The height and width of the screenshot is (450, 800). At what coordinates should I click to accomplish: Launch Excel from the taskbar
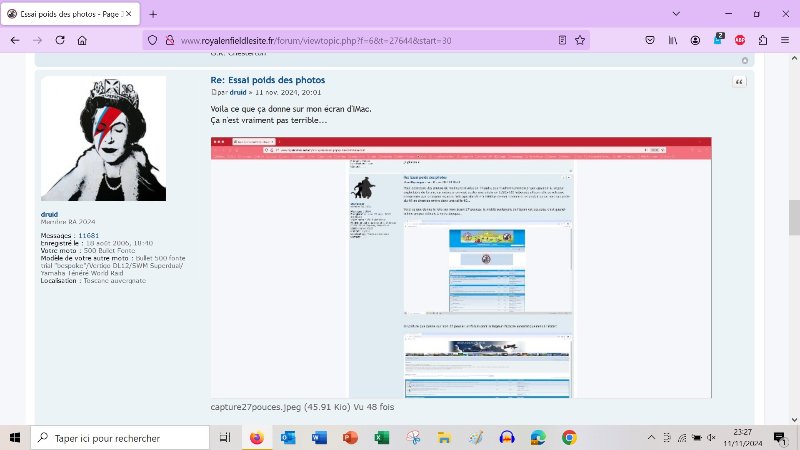point(381,437)
